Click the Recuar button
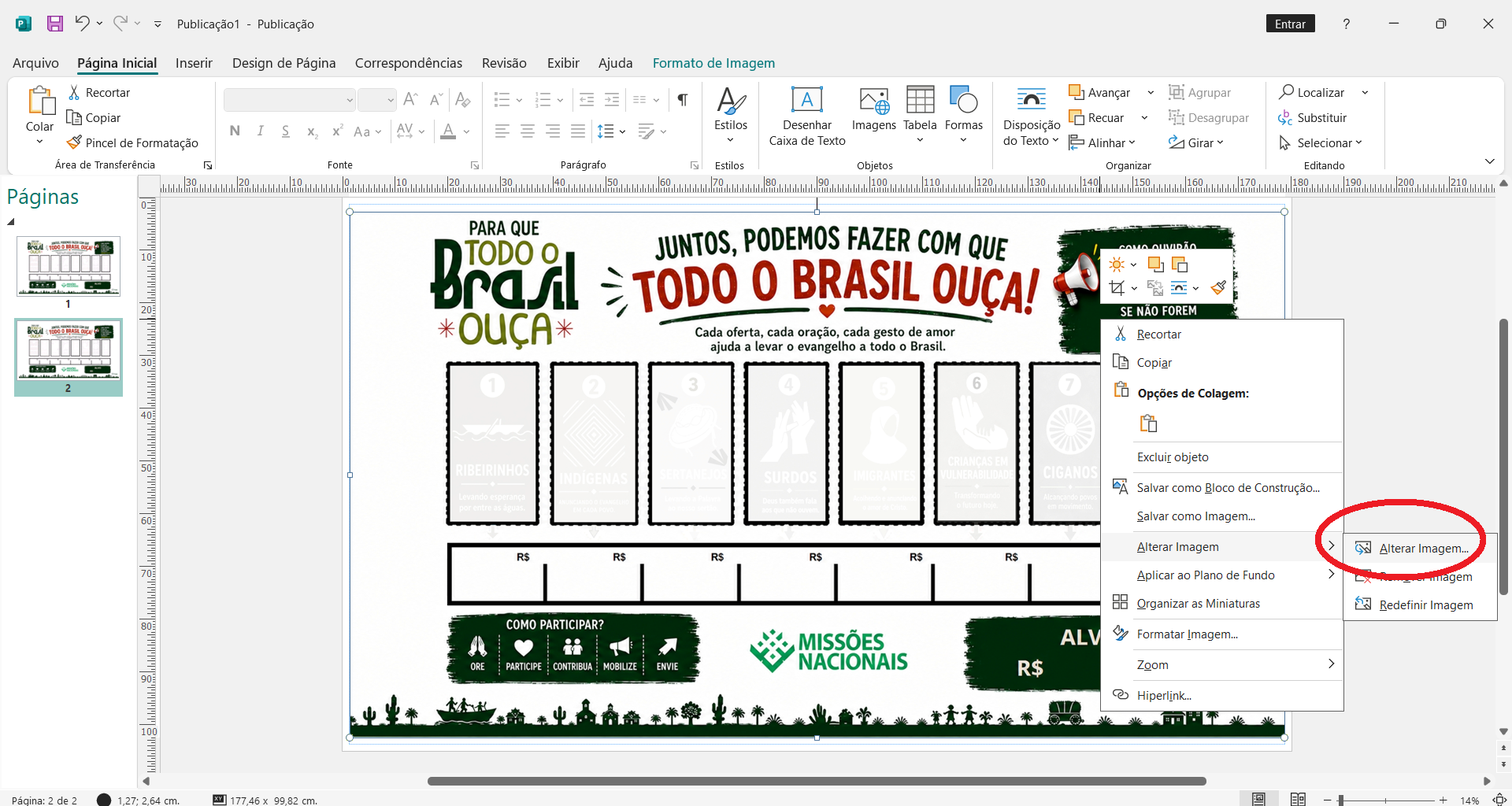The height and width of the screenshot is (806, 1512). (1097, 117)
